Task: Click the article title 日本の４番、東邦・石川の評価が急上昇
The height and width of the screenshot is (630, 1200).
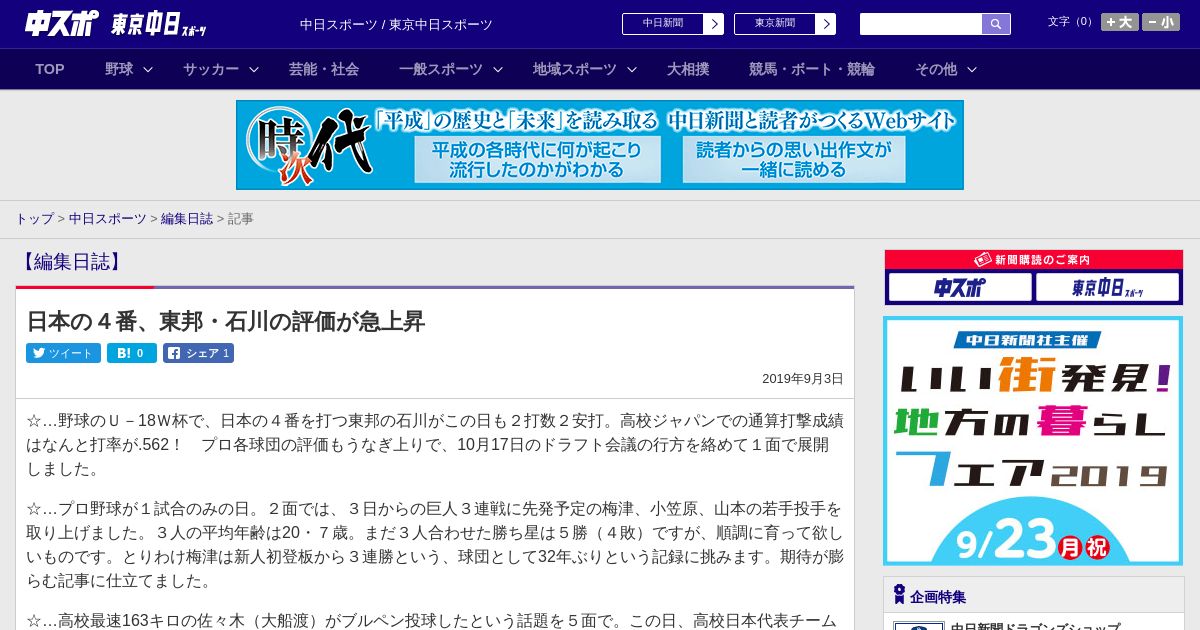Action: [226, 321]
